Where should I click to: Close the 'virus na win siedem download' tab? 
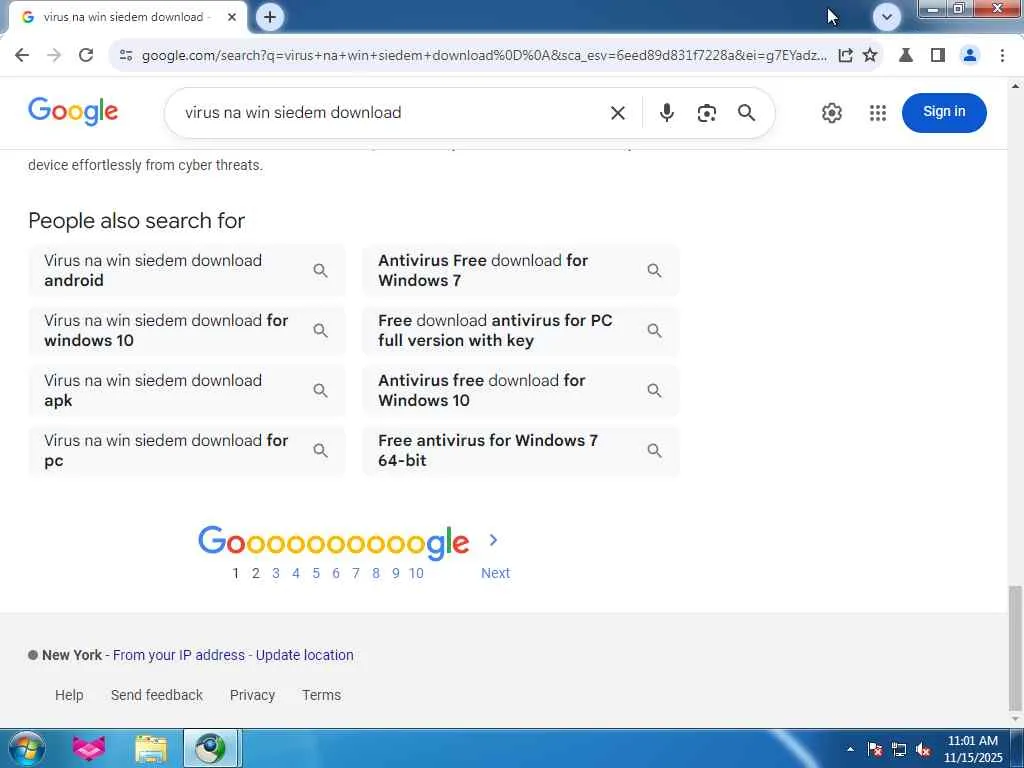tap(231, 17)
